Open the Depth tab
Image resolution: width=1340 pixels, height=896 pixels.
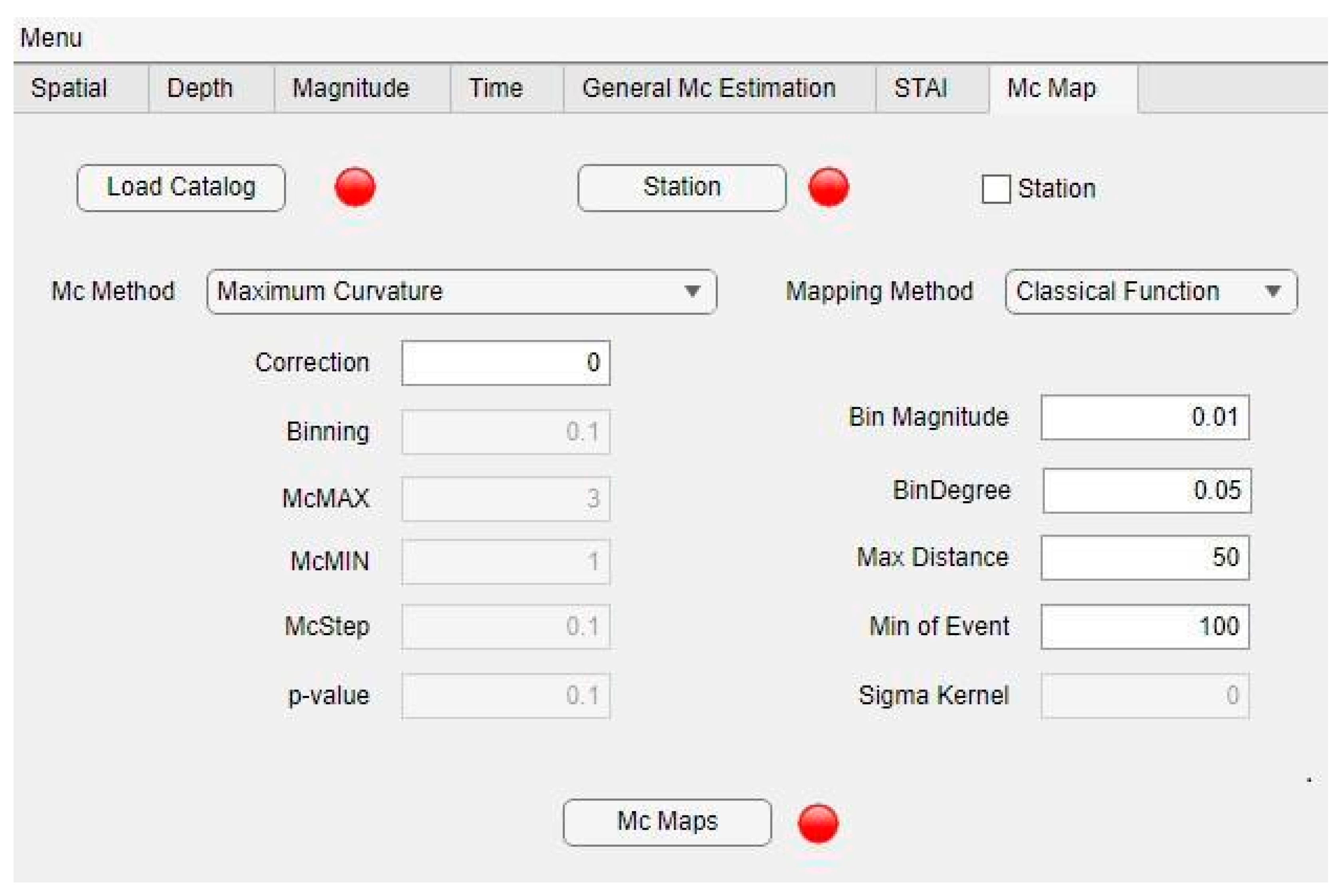tap(200, 89)
